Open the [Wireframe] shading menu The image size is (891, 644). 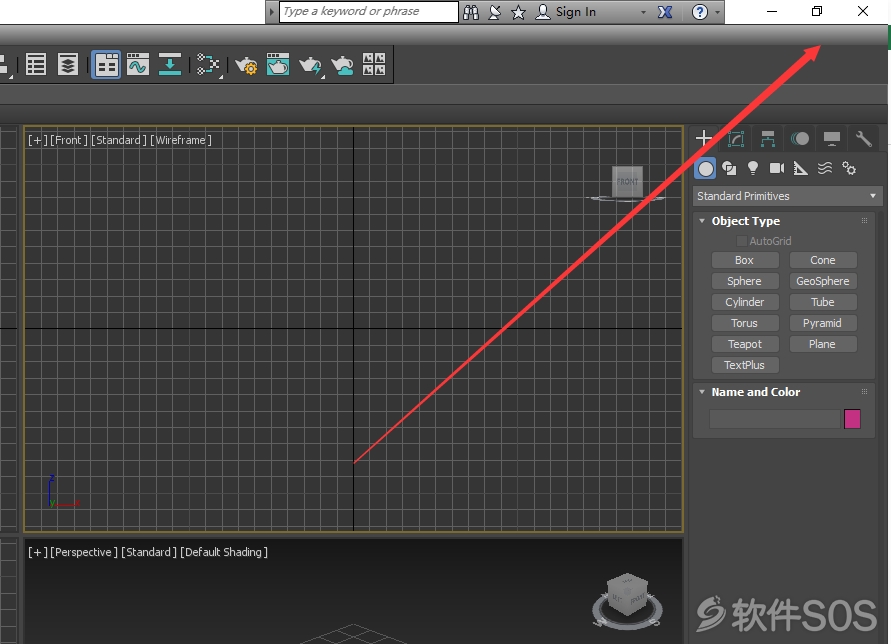pos(181,140)
